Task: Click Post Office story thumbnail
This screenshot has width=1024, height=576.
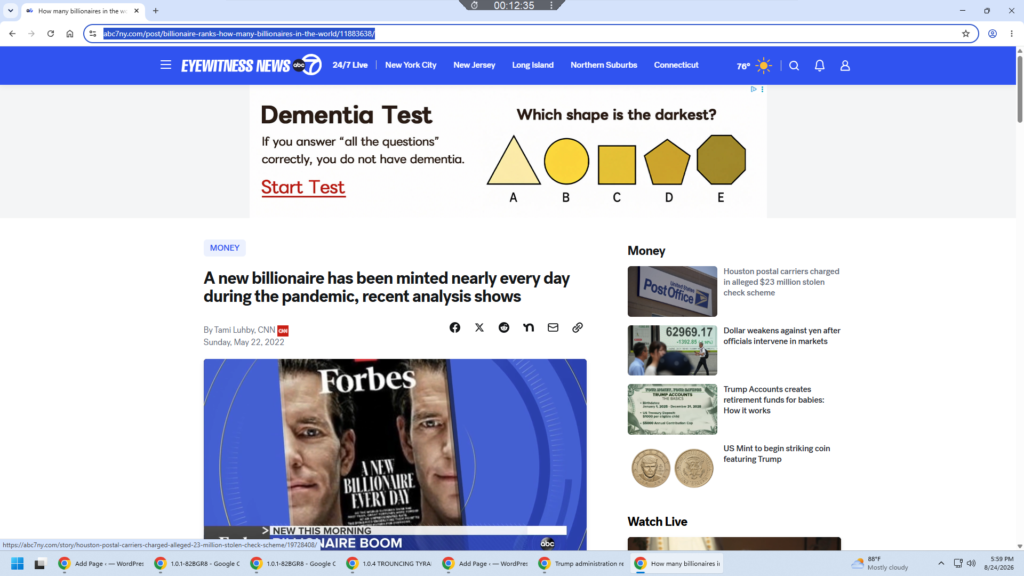Action: (672, 291)
